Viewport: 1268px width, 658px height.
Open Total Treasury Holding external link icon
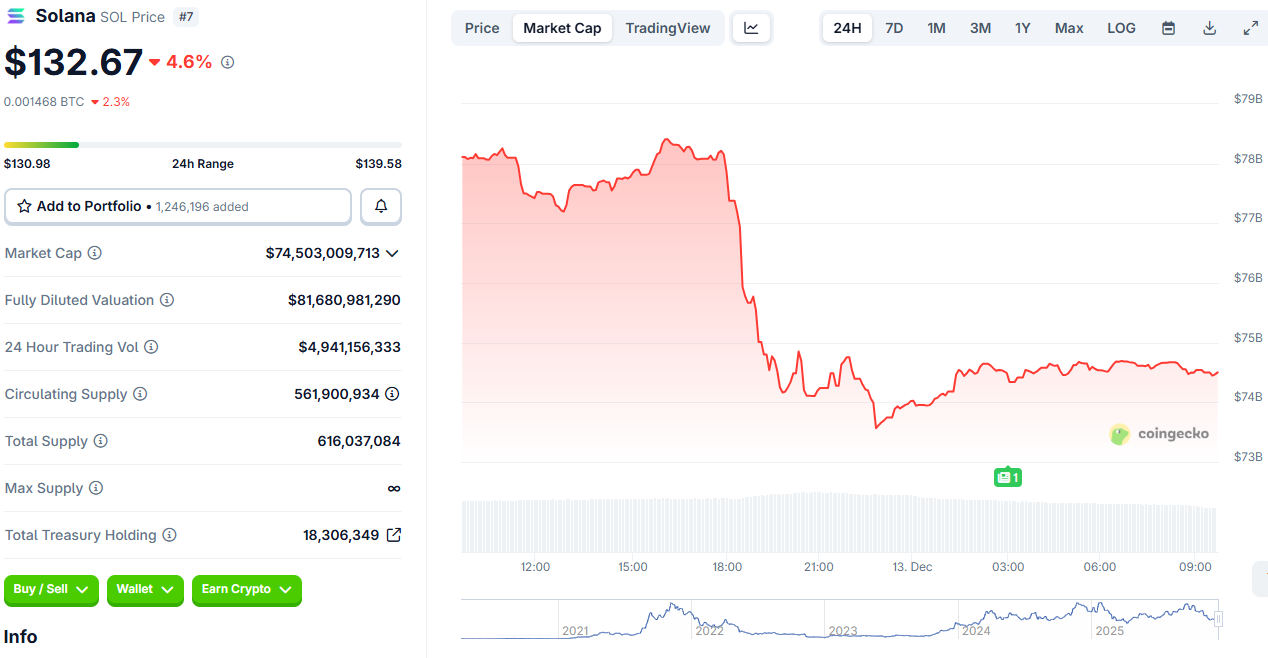[394, 535]
